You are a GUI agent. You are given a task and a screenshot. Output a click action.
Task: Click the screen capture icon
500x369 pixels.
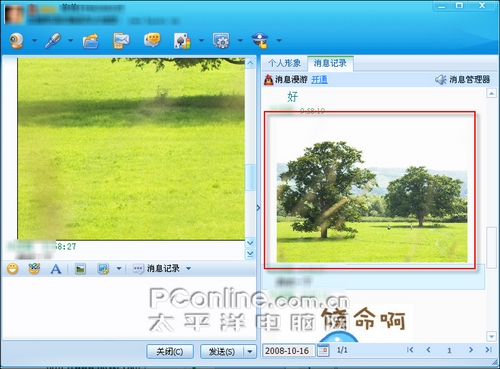pyautogui.click(x=103, y=269)
